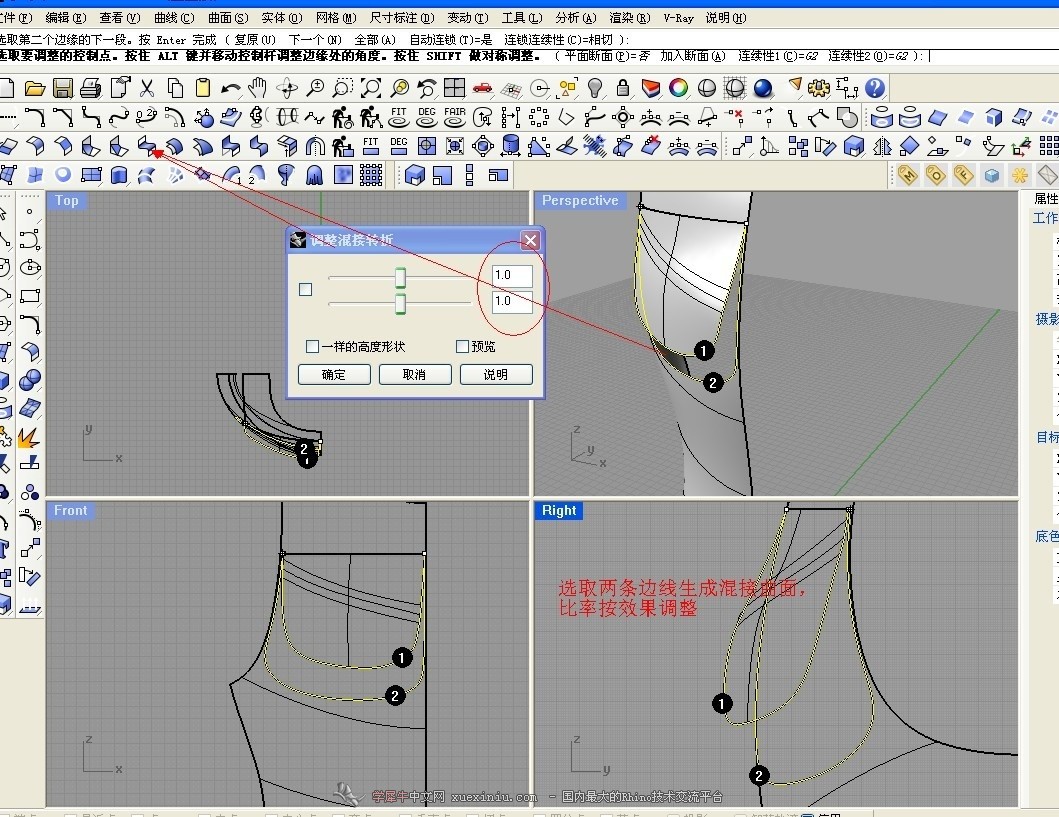The height and width of the screenshot is (817, 1059).
Task: Click the blue Render sphere icon
Action: pos(763,88)
